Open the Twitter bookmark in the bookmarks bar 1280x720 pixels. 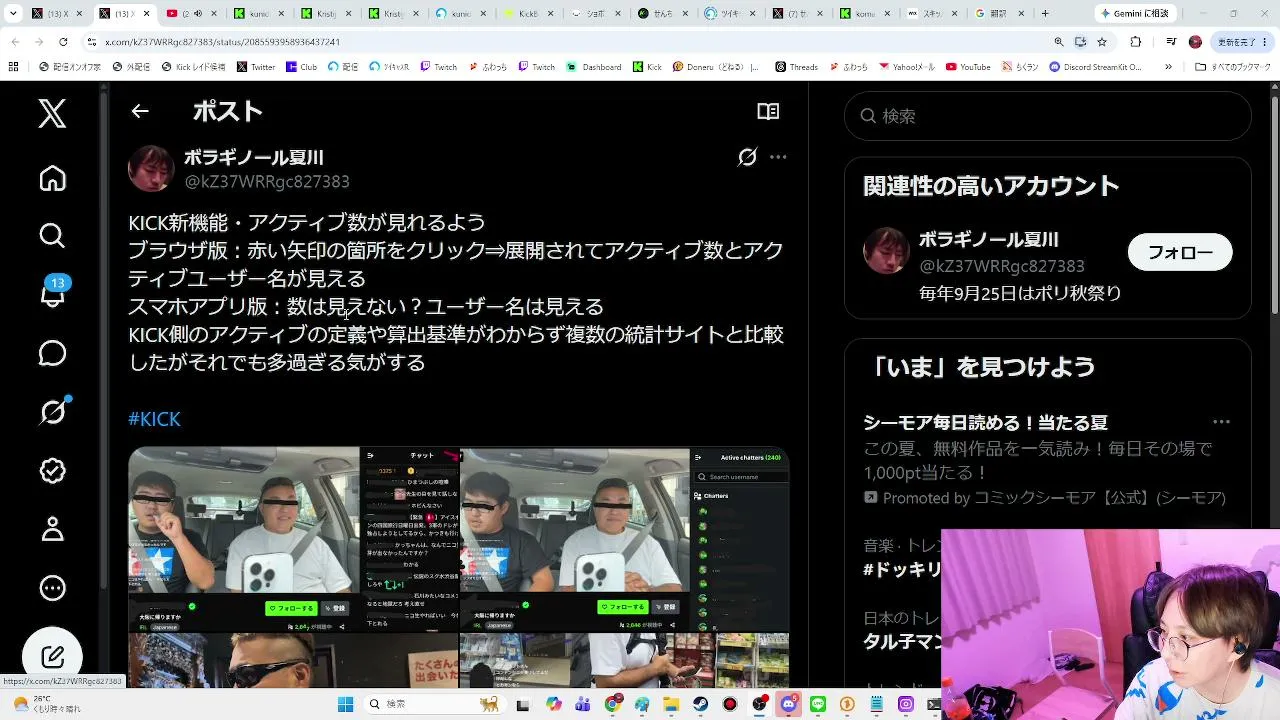(x=256, y=67)
